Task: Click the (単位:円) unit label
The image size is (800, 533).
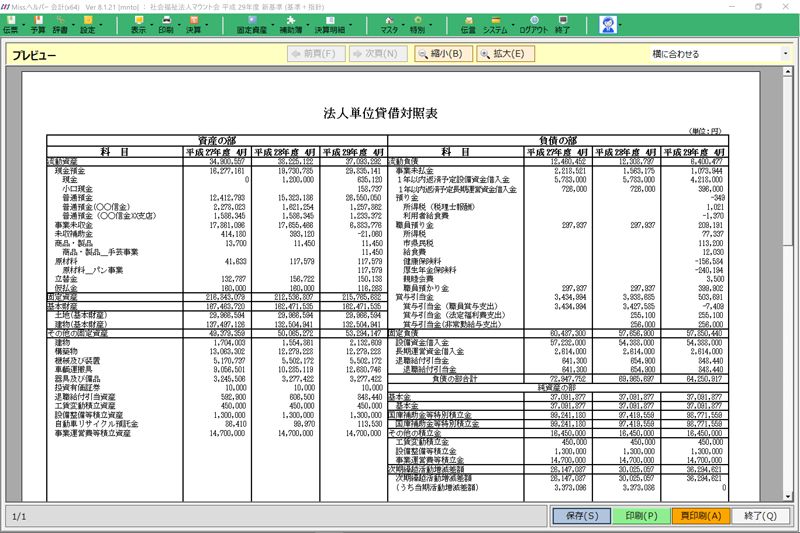Action: click(x=705, y=131)
